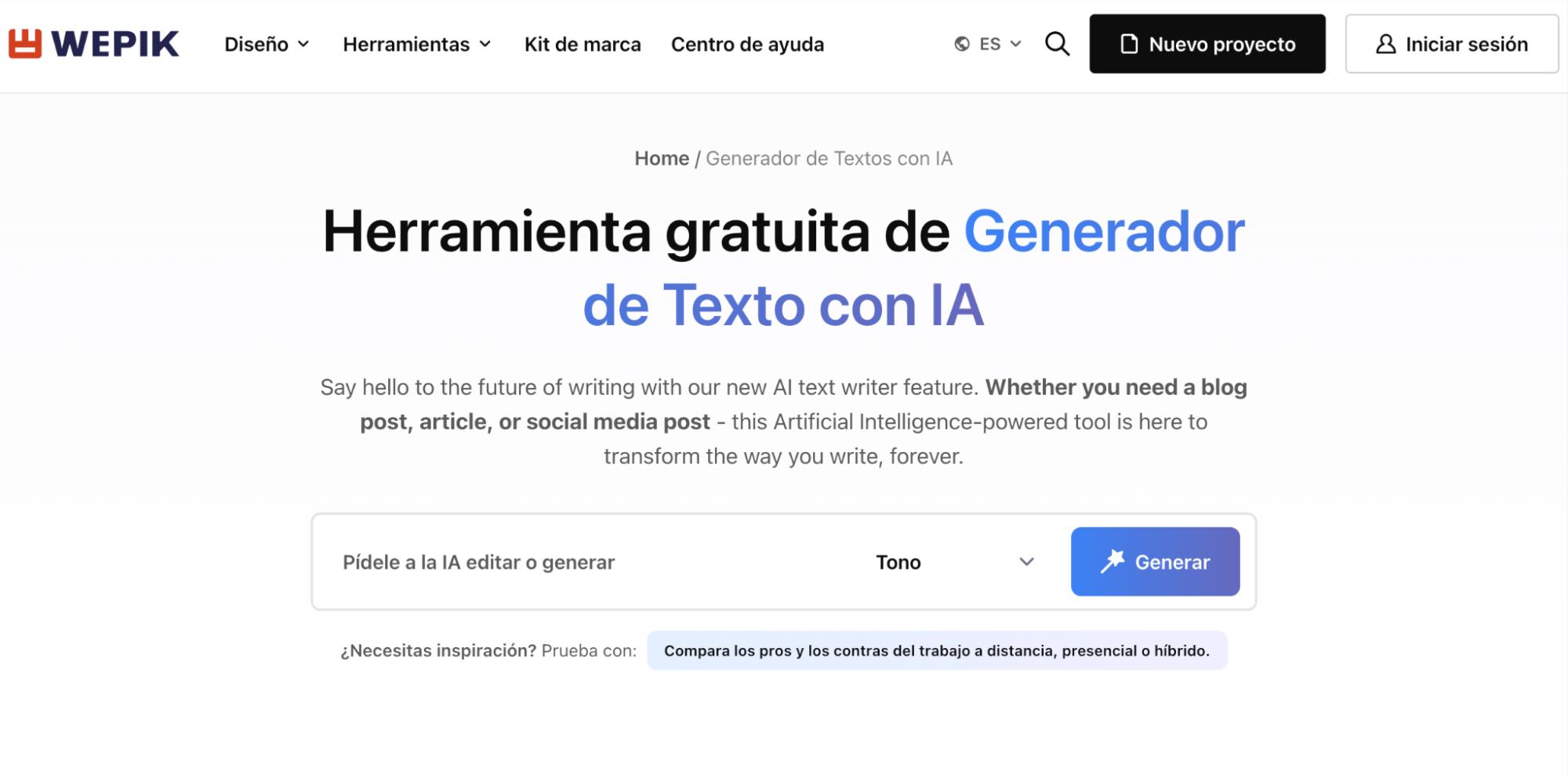Open Centro de ayuda

point(746,45)
